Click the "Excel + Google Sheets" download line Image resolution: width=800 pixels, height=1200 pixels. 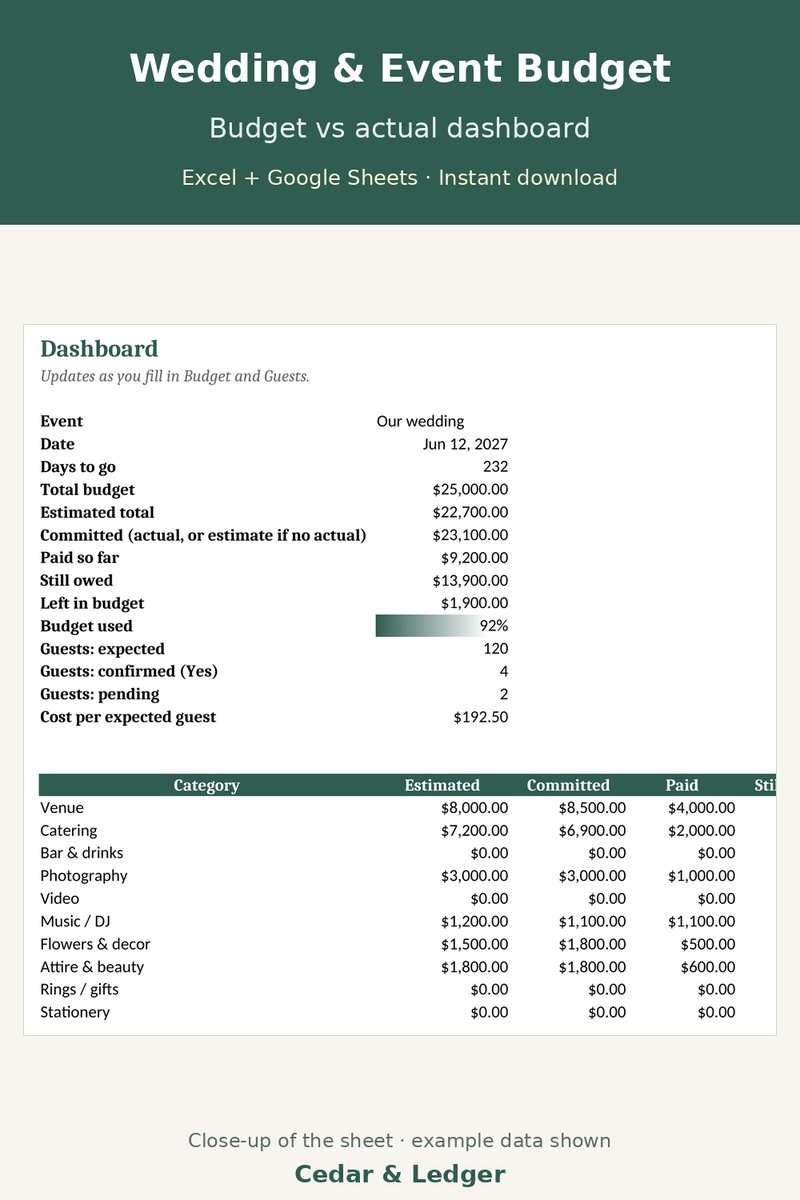[x=400, y=178]
